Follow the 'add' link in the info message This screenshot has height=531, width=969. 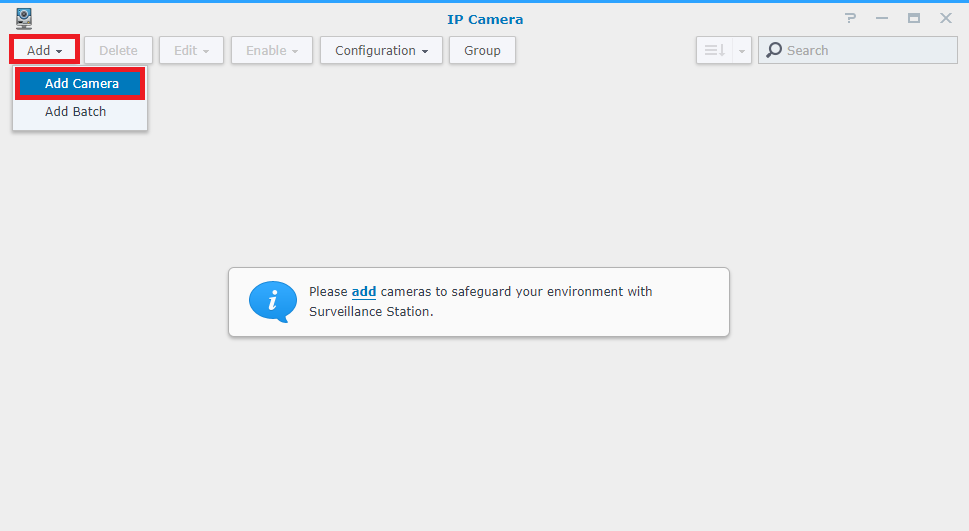[363, 291]
